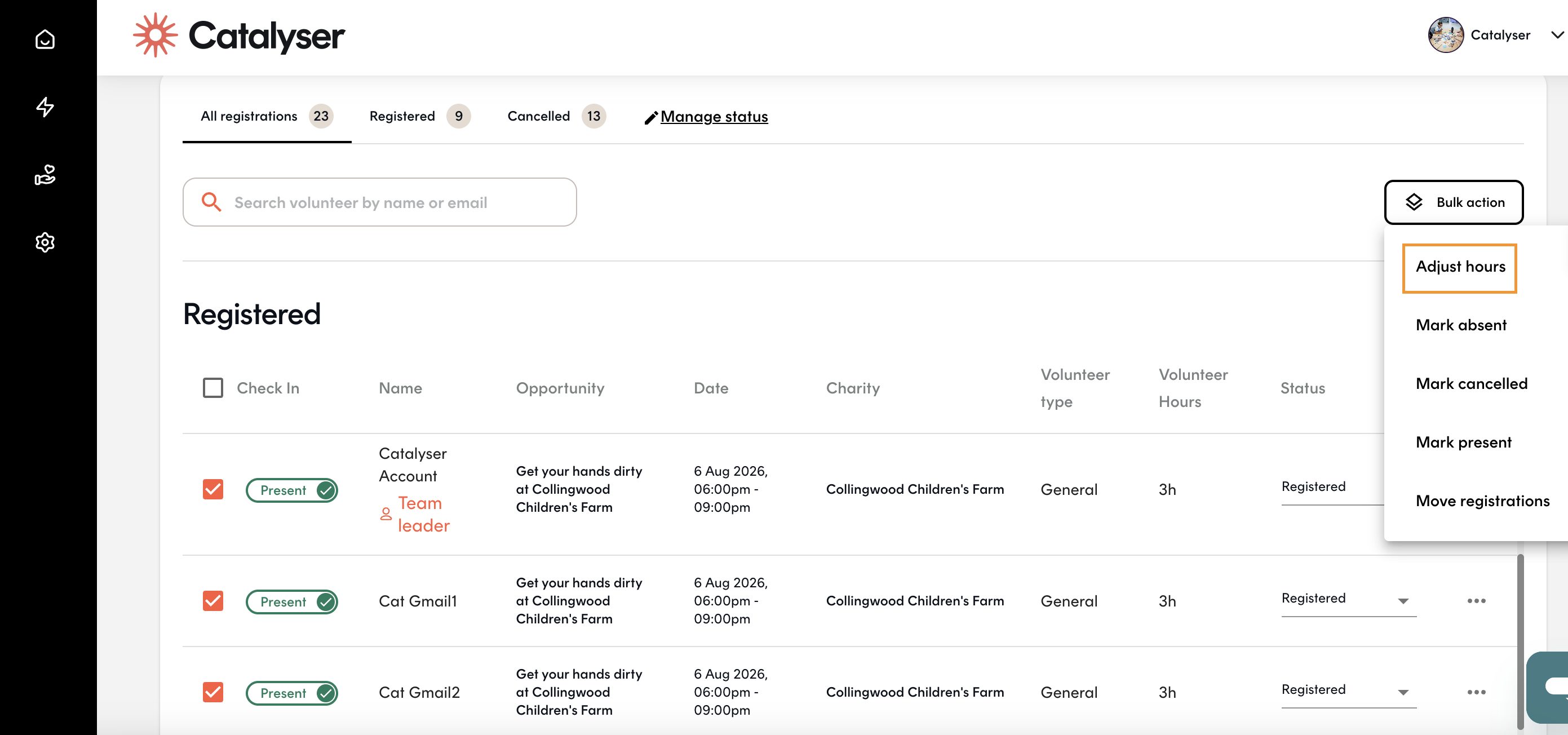Click the Bulk action button
Screen dimensions: 1568x735
point(1454,202)
